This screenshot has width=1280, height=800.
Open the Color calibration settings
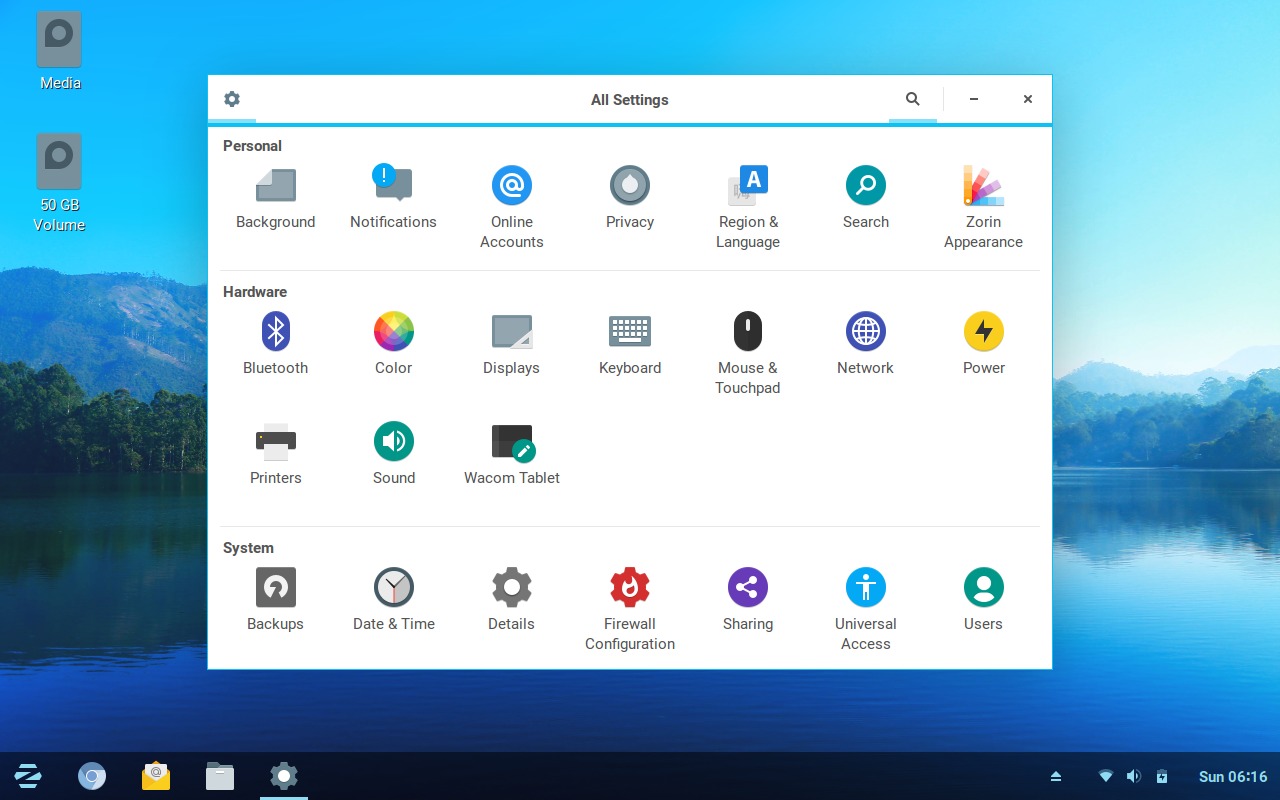(x=393, y=340)
